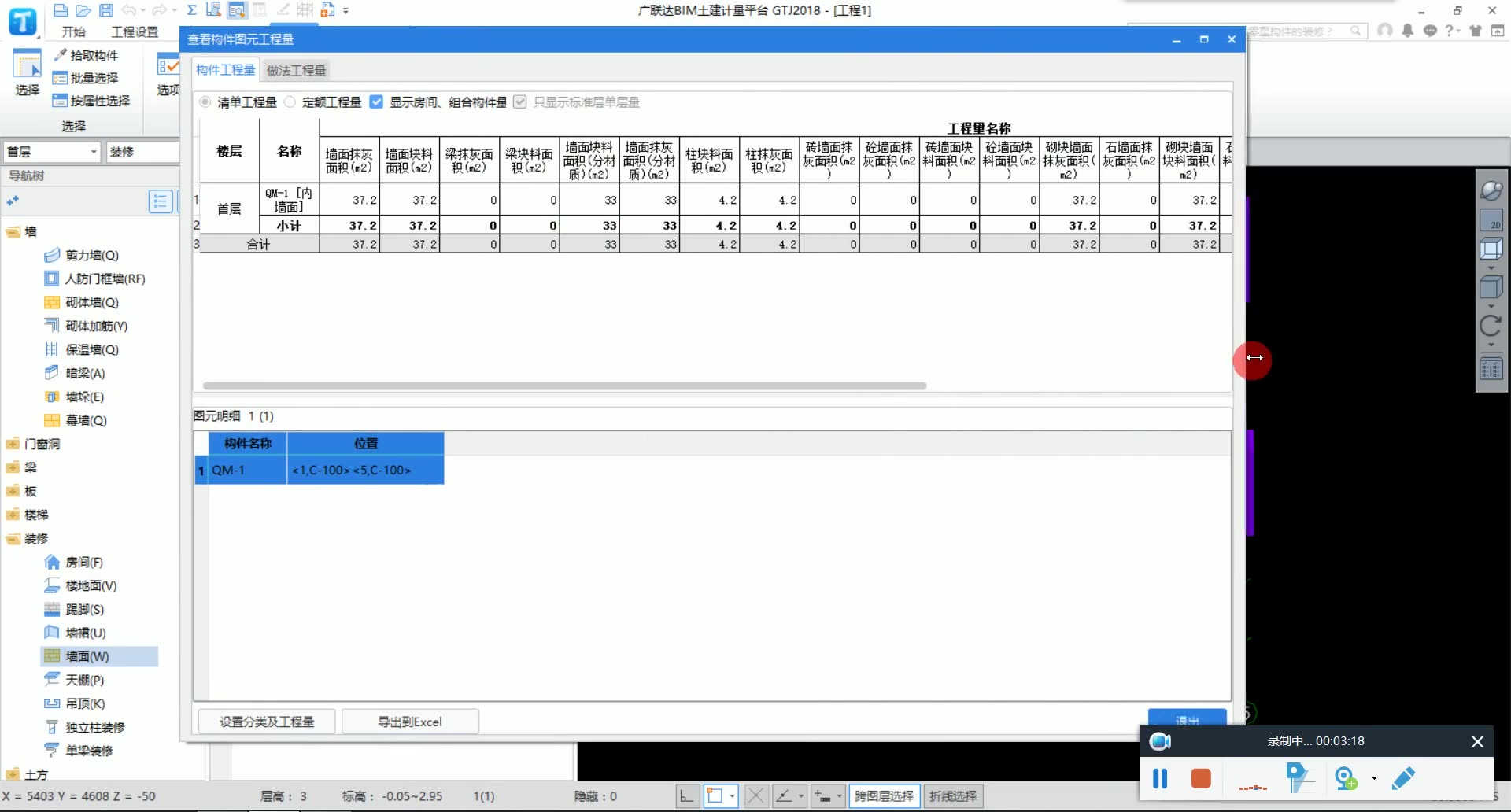The width and height of the screenshot is (1511, 812).
Task: Open the 工程设置 ribbon tab
Action: click(x=135, y=31)
